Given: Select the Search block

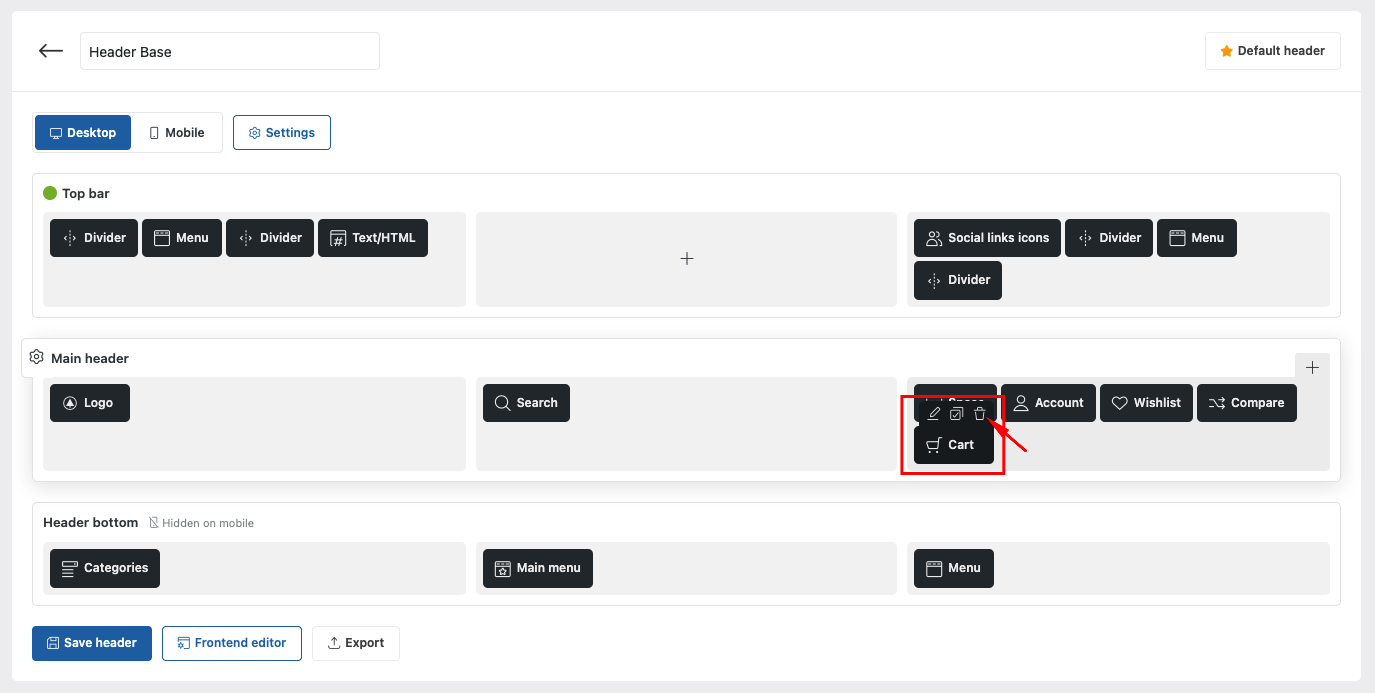Looking at the screenshot, I should (526, 403).
